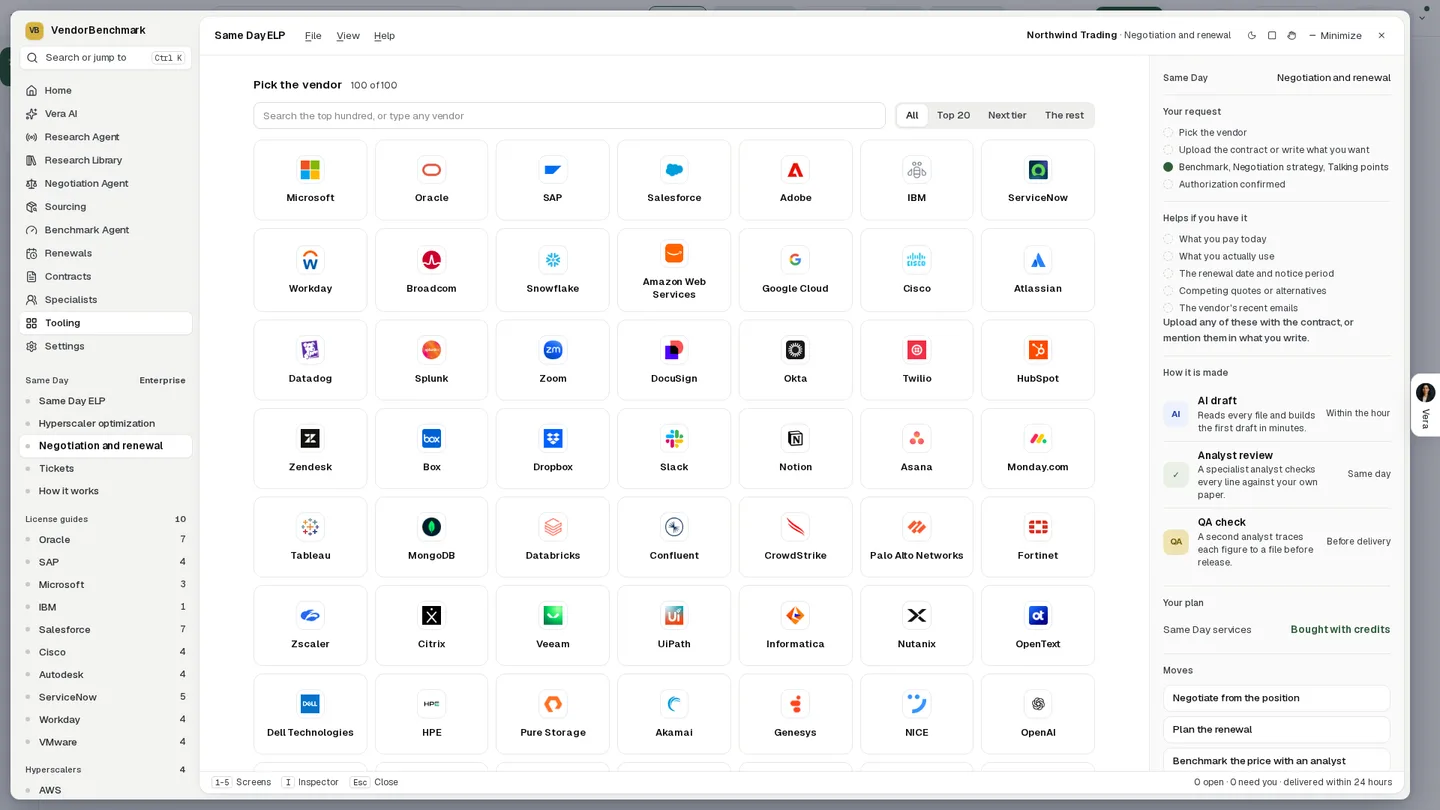Switch to the Top 20 filter tab
This screenshot has width=1440, height=810.
[x=953, y=115]
